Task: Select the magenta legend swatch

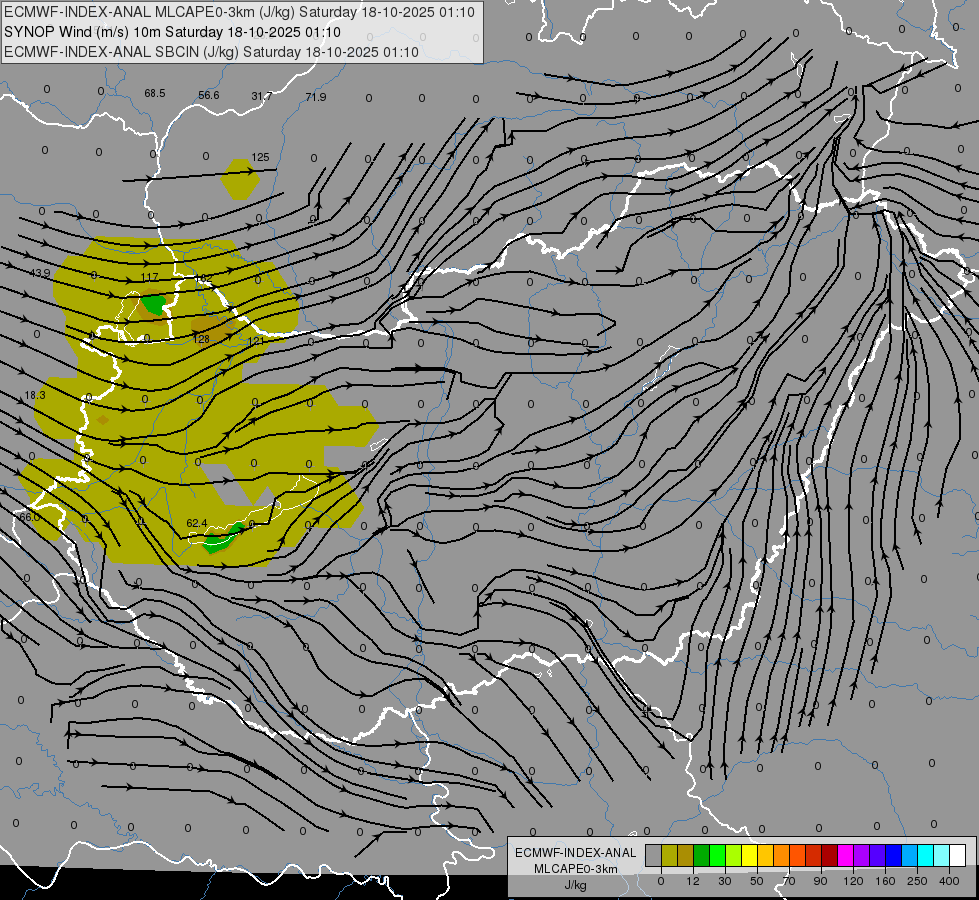Action: pyautogui.click(x=845, y=856)
